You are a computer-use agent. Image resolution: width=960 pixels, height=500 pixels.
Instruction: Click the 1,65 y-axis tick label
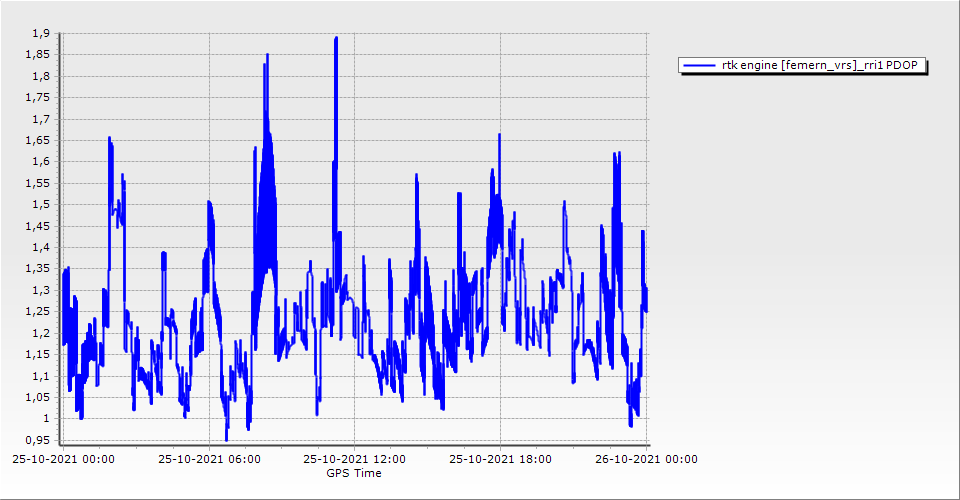(x=37, y=141)
